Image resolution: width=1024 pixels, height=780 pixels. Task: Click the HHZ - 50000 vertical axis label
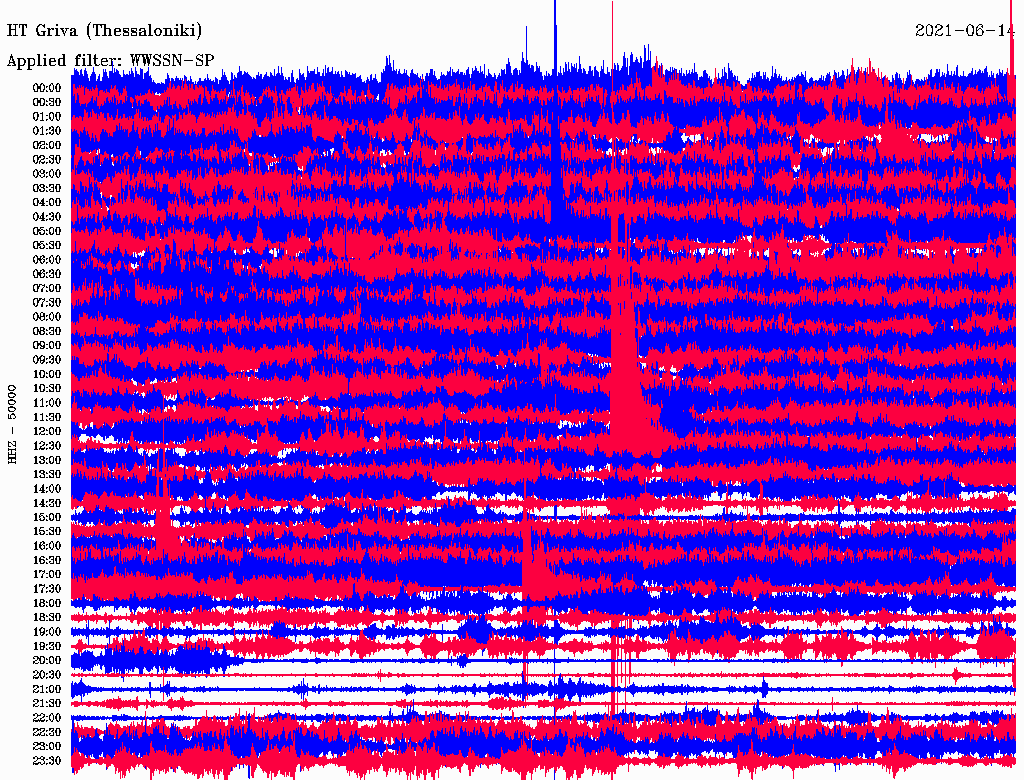[x=13, y=423]
